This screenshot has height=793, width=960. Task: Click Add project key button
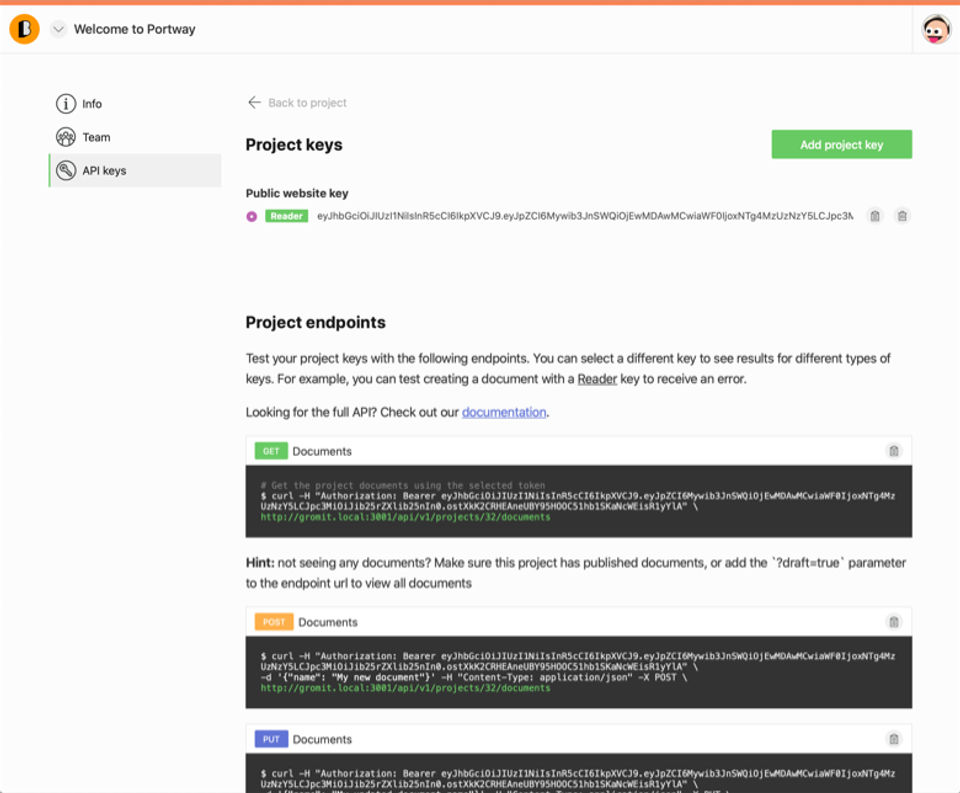pos(841,145)
